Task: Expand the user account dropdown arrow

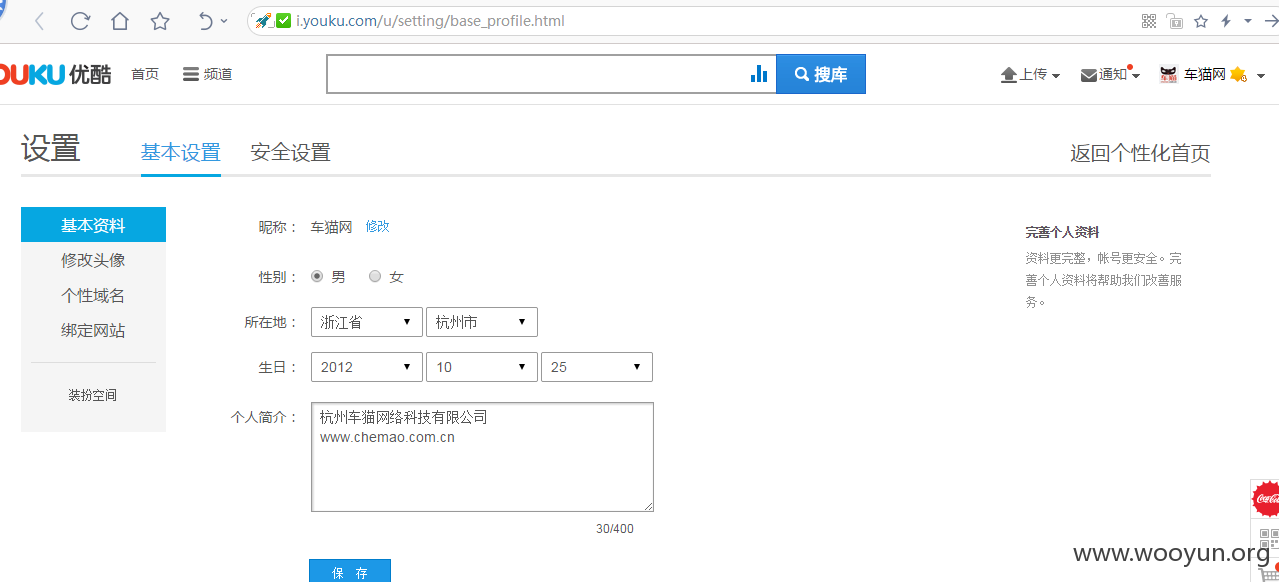Action: coord(1260,76)
